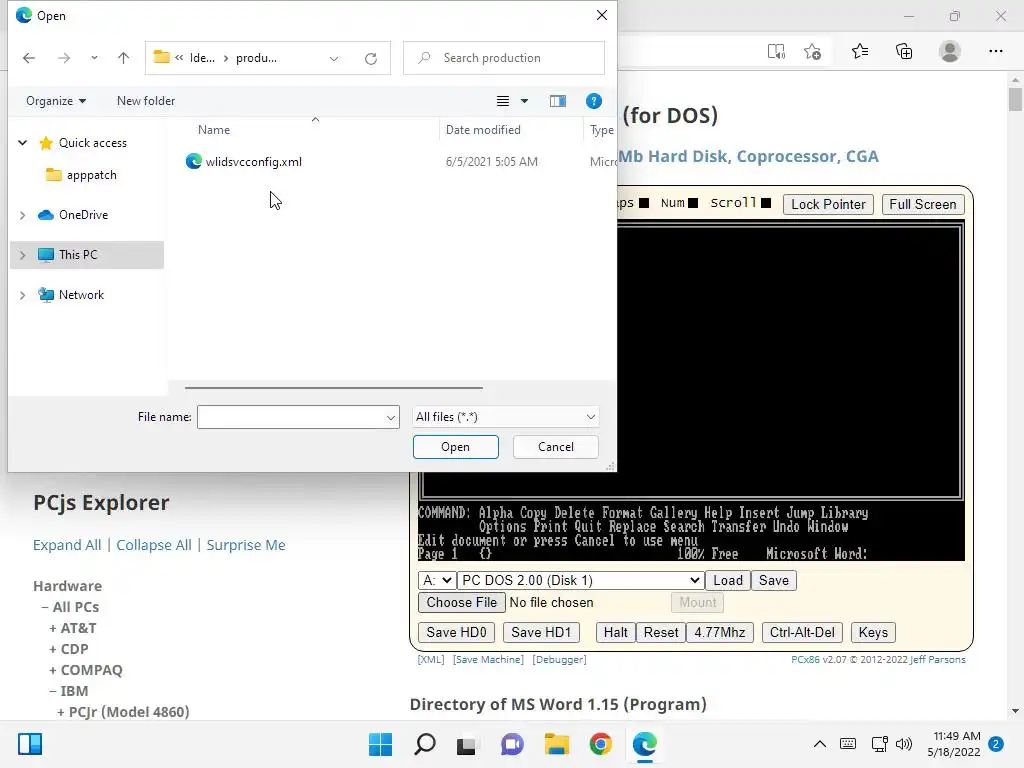Click Open button in dialog

point(455,447)
